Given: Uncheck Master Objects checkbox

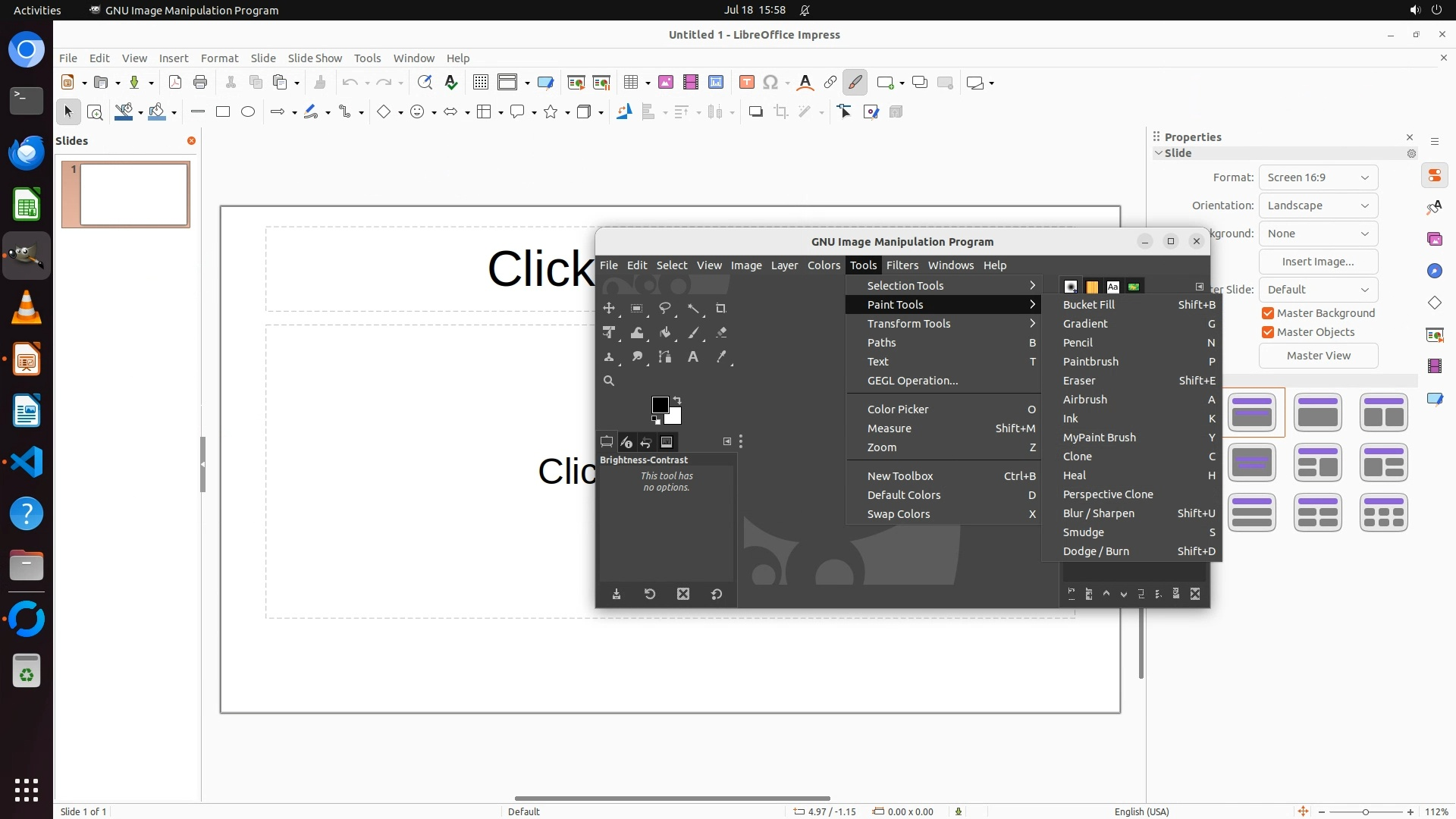Looking at the screenshot, I should pyautogui.click(x=1267, y=332).
